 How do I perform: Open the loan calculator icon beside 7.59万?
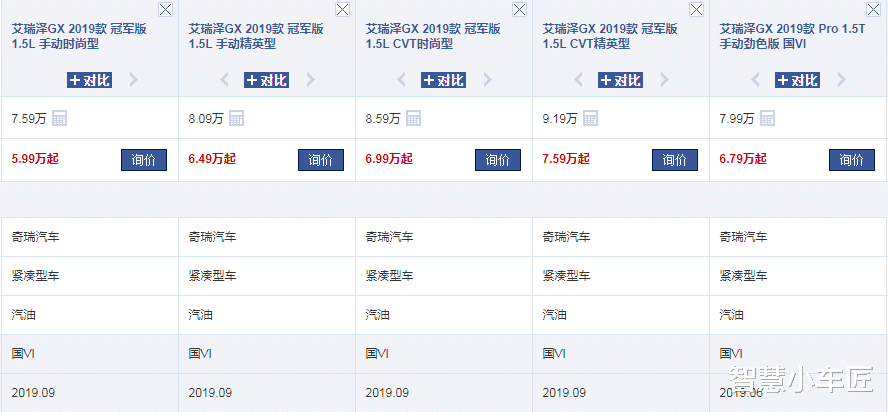(x=59, y=118)
